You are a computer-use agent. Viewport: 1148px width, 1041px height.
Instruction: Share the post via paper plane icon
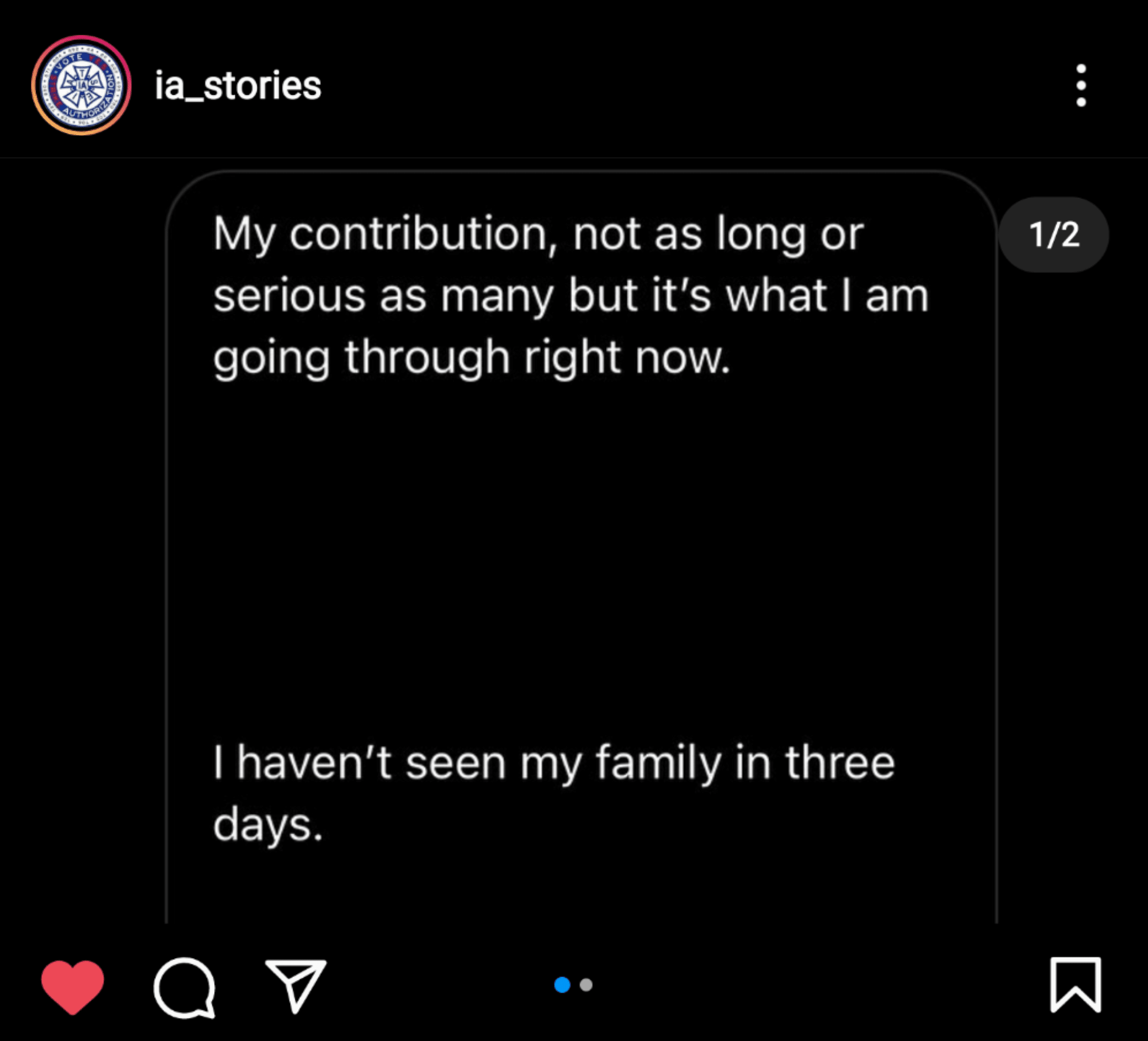295,986
